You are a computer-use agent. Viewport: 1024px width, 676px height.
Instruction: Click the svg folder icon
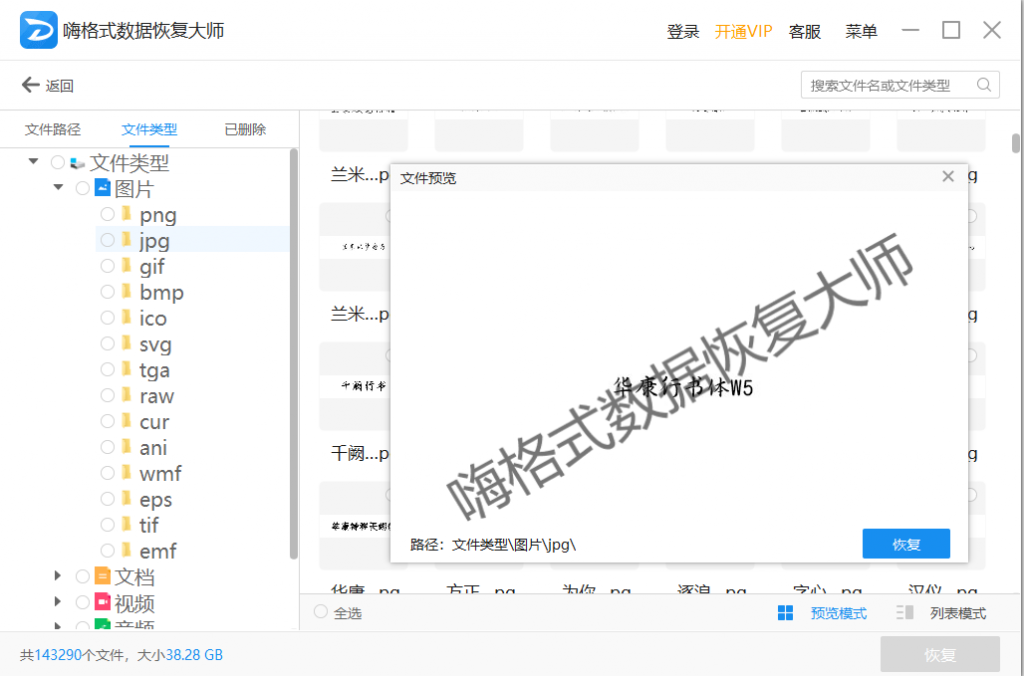127,344
